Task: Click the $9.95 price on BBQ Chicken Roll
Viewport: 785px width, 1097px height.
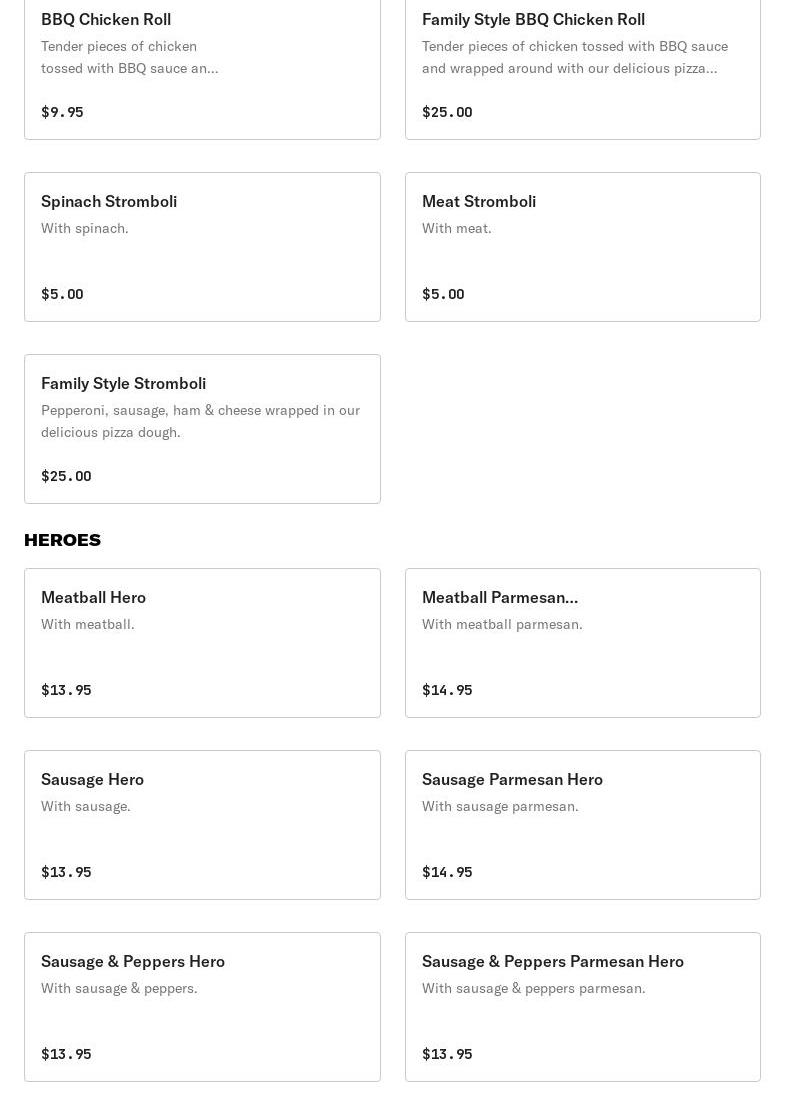Action: [x=62, y=112]
